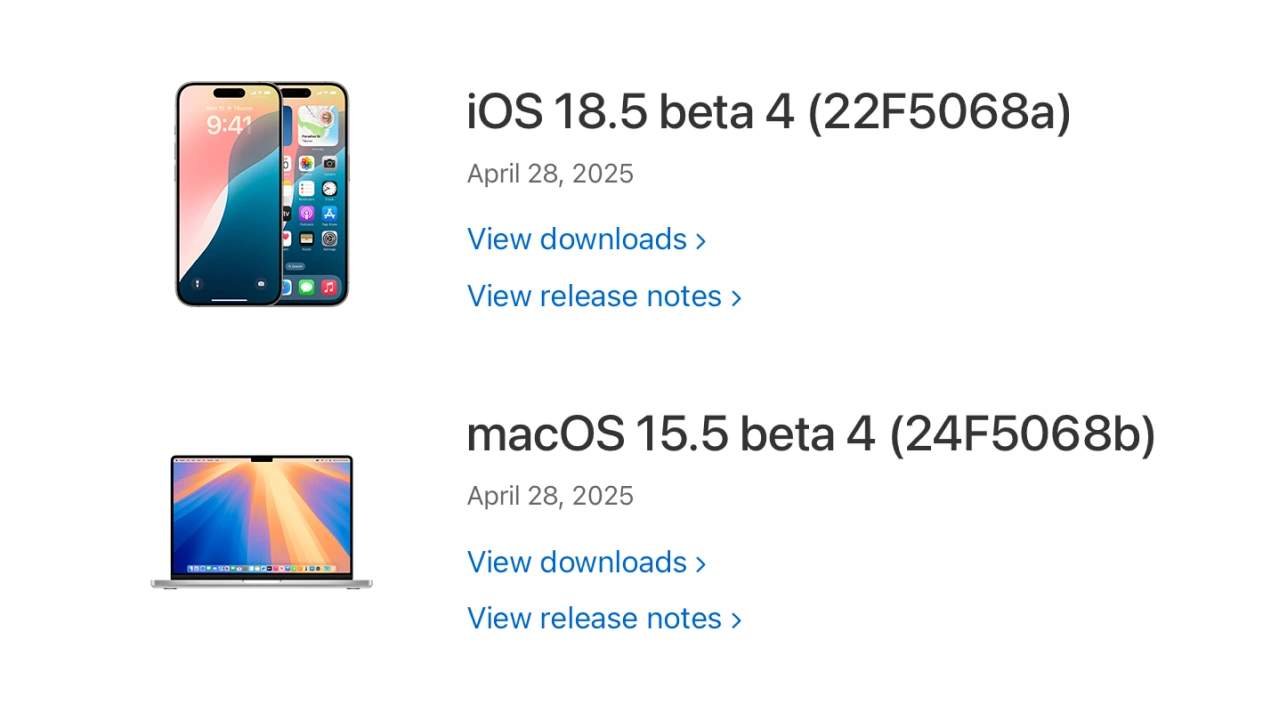Click the Clock app icon on the iPhone
Image resolution: width=1280 pixels, height=720 pixels.
click(329, 189)
